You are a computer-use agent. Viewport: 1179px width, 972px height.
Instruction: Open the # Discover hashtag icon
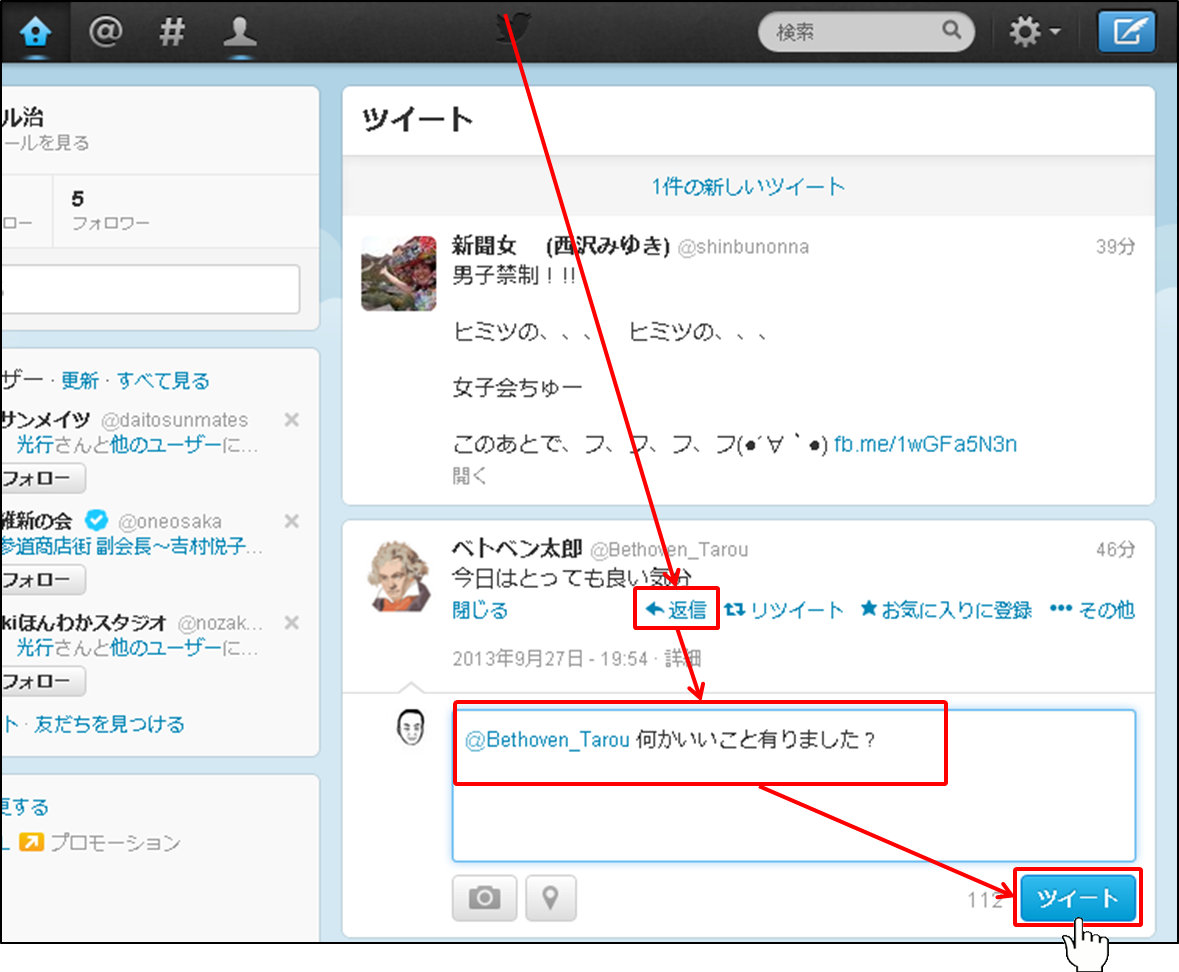coord(172,32)
